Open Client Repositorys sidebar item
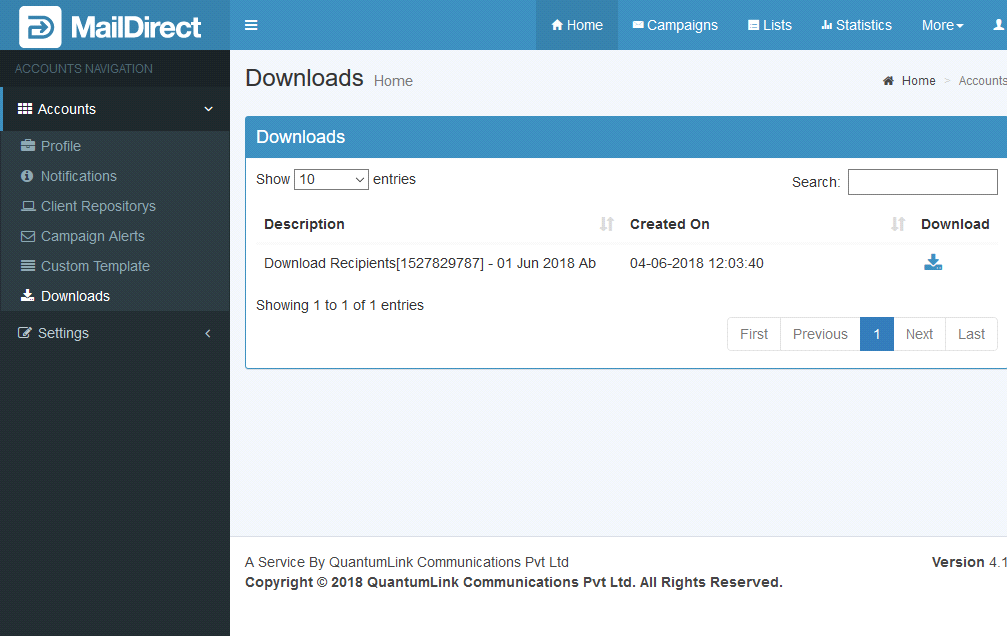This screenshot has width=1007, height=636. 97,206
